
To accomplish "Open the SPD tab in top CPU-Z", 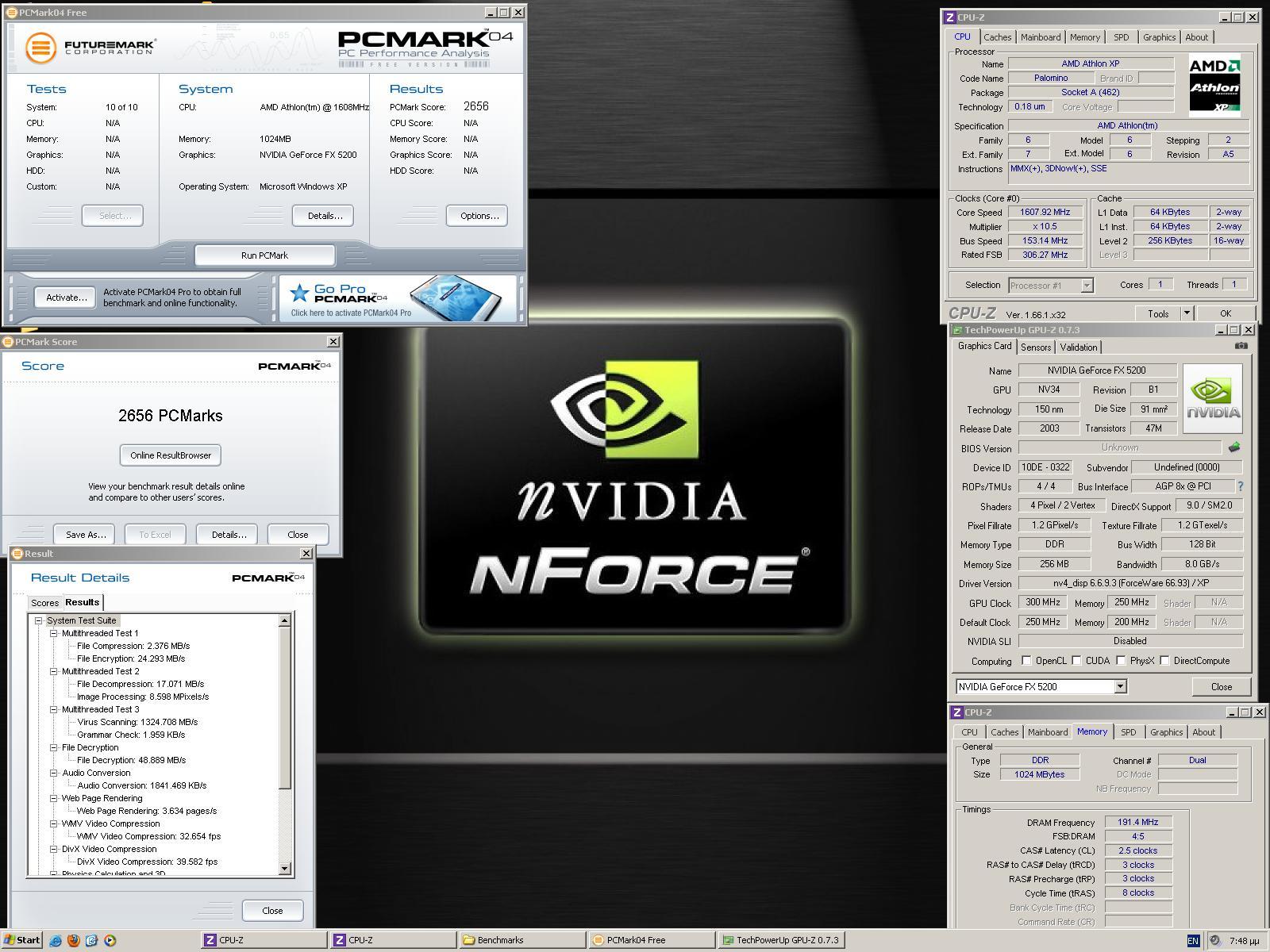I will [x=1121, y=37].
